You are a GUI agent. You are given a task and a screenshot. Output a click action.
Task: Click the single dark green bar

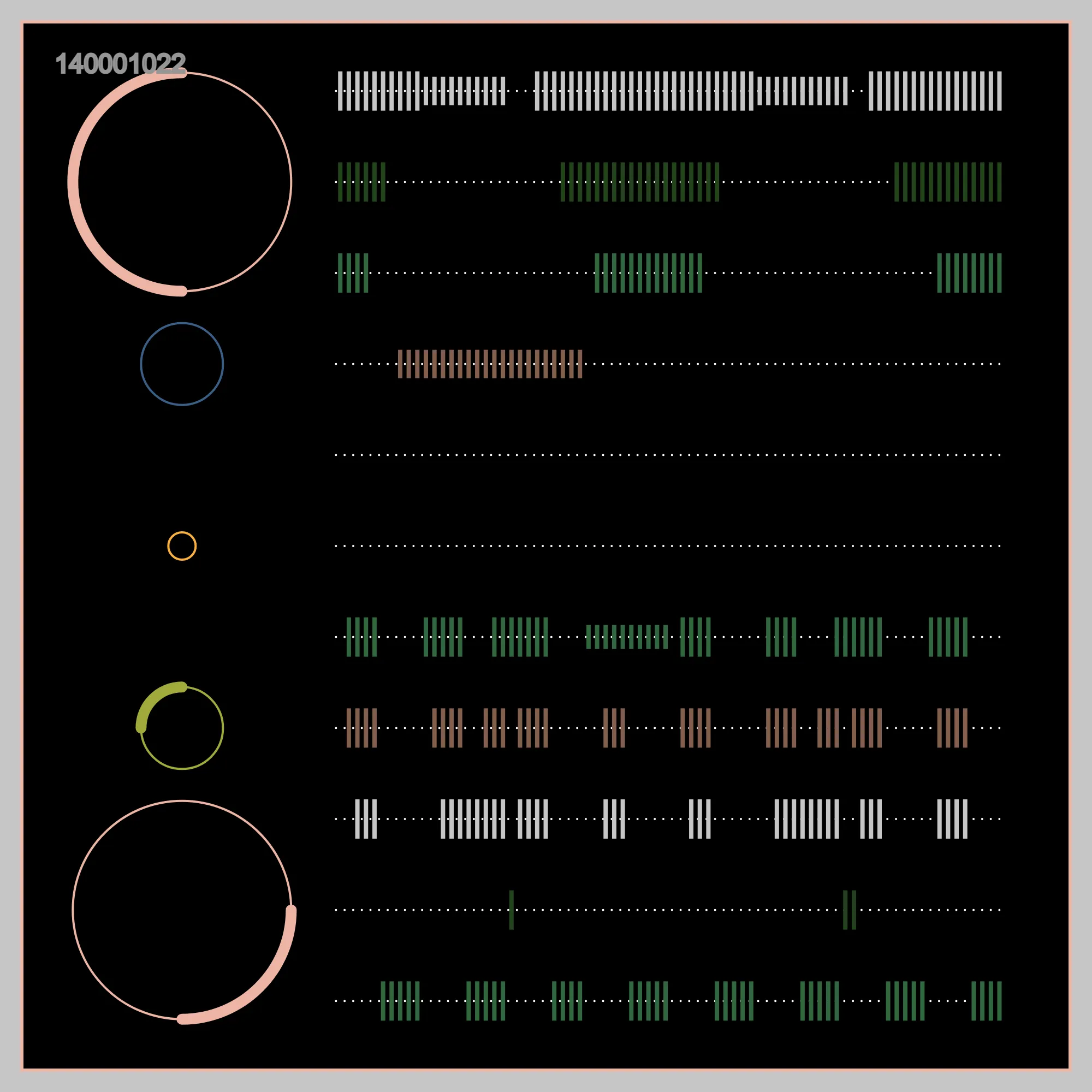pyautogui.click(x=512, y=910)
